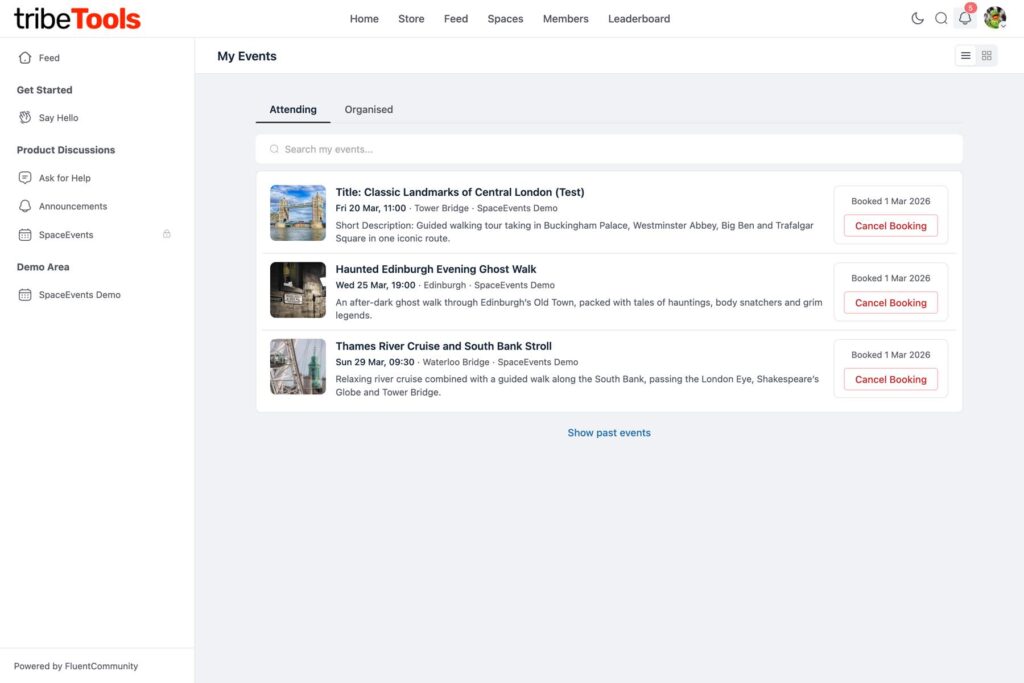Image resolution: width=1024 pixels, height=683 pixels.
Task: Open the user profile avatar menu
Action: coord(994,18)
